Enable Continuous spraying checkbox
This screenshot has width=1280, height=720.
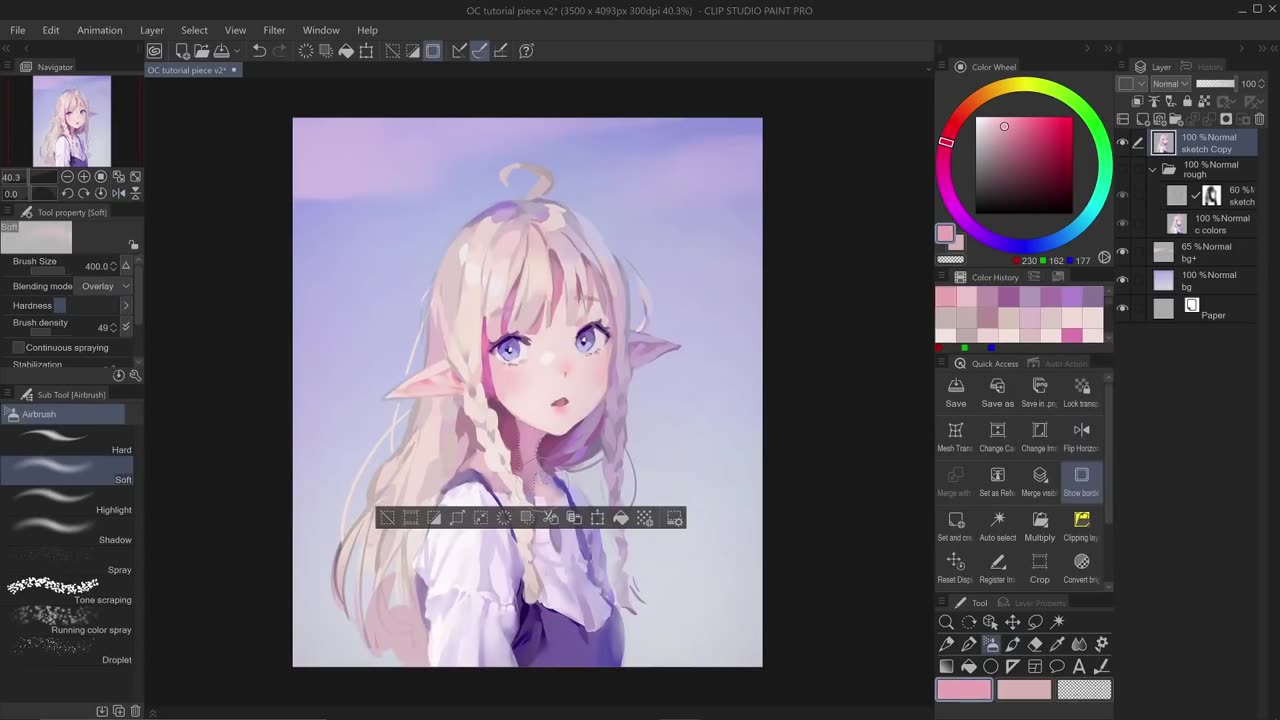(x=18, y=347)
